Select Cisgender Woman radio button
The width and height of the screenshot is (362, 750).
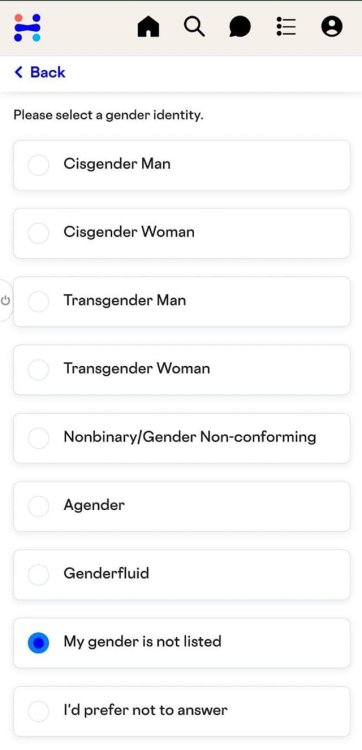[38, 233]
